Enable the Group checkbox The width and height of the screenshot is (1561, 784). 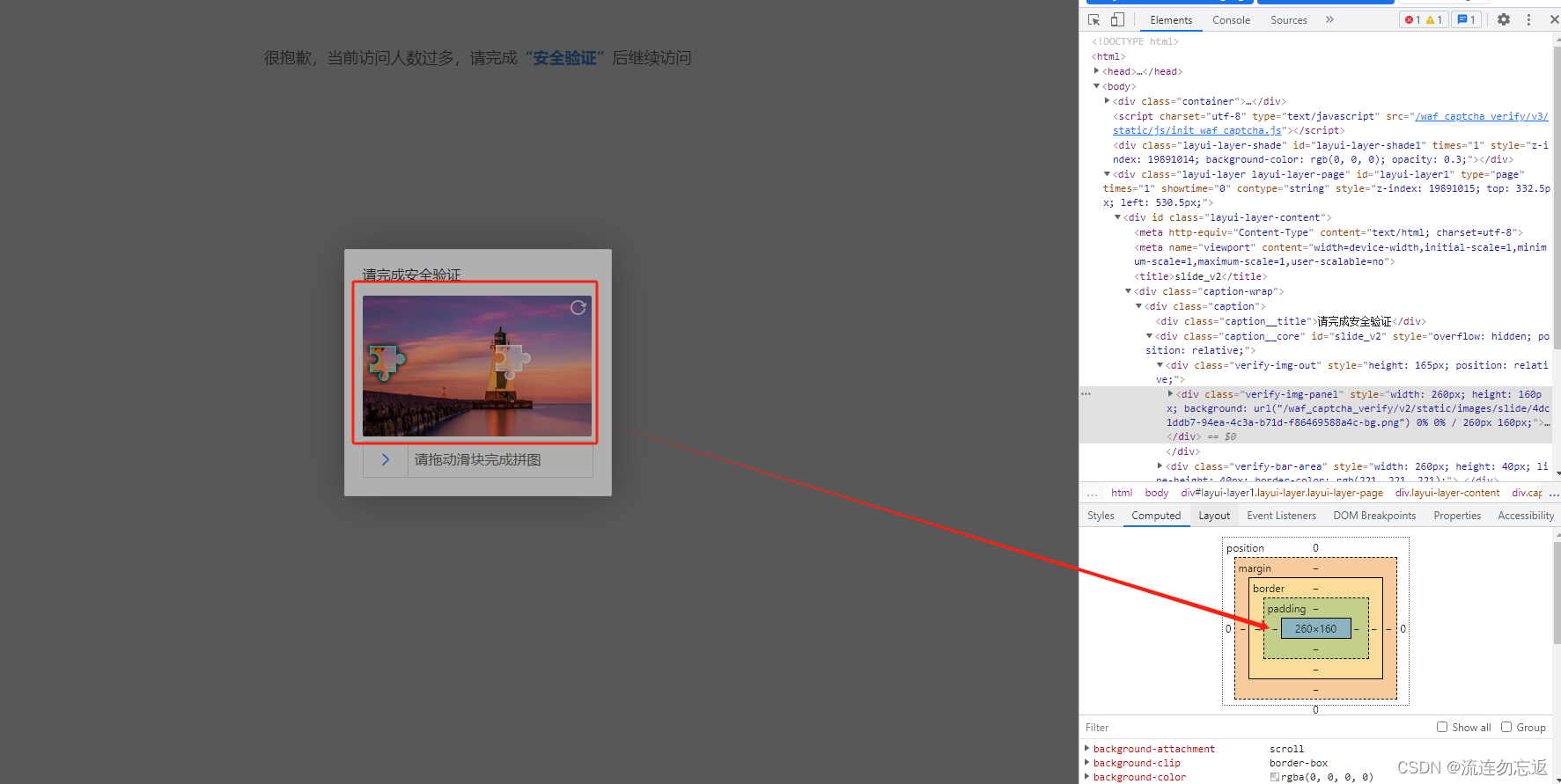[1506, 727]
